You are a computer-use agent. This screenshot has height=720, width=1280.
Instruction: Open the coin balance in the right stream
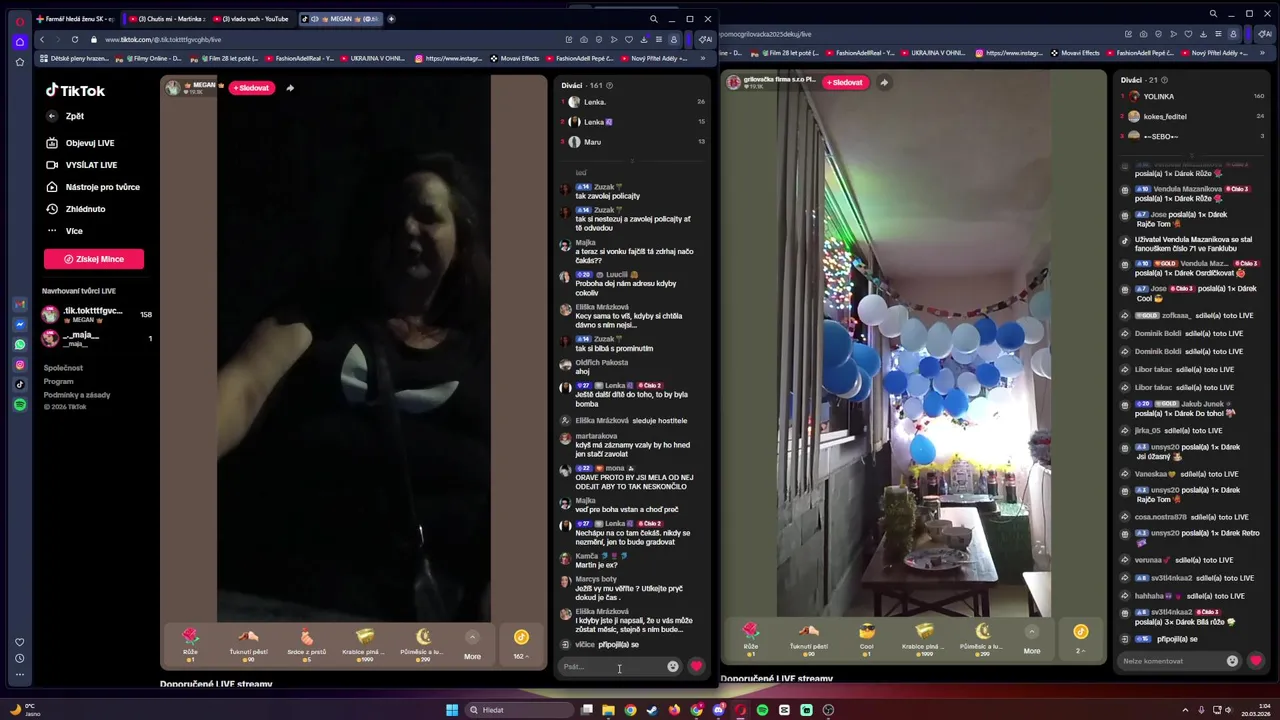pyautogui.click(x=1080, y=638)
